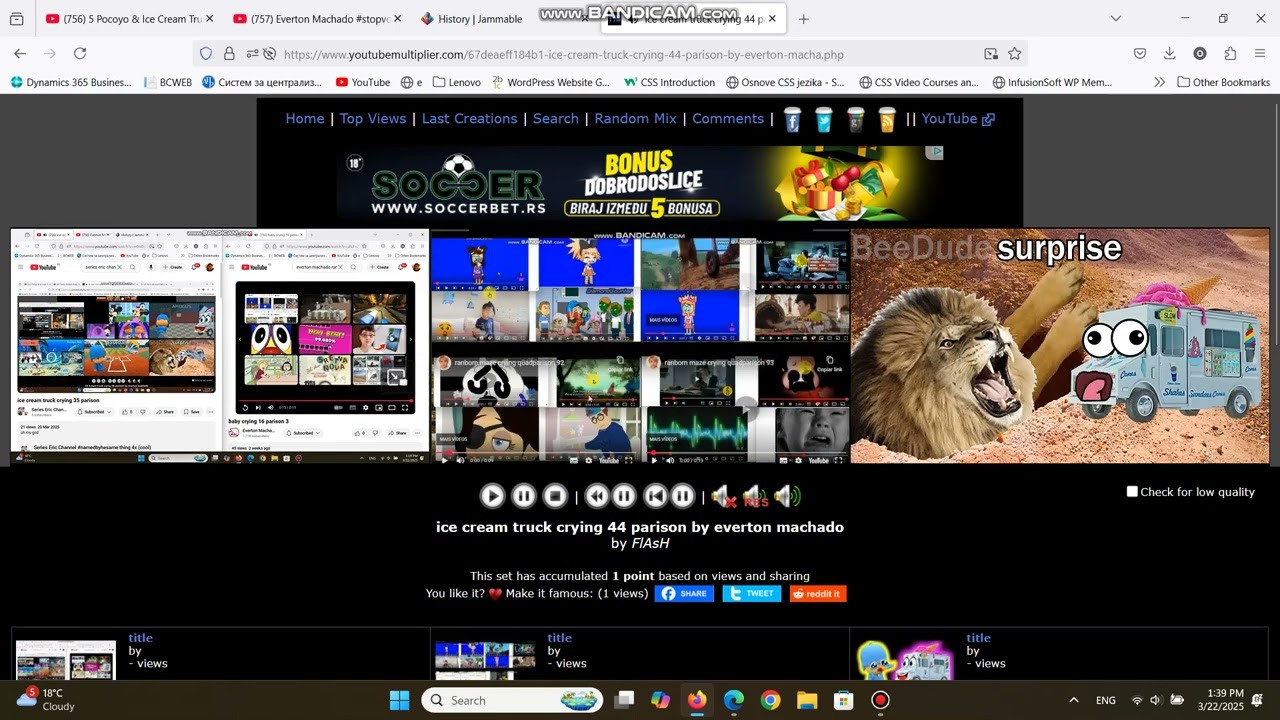Click the Soccerbet banner advertisement
1280x720 pixels.
coord(641,184)
